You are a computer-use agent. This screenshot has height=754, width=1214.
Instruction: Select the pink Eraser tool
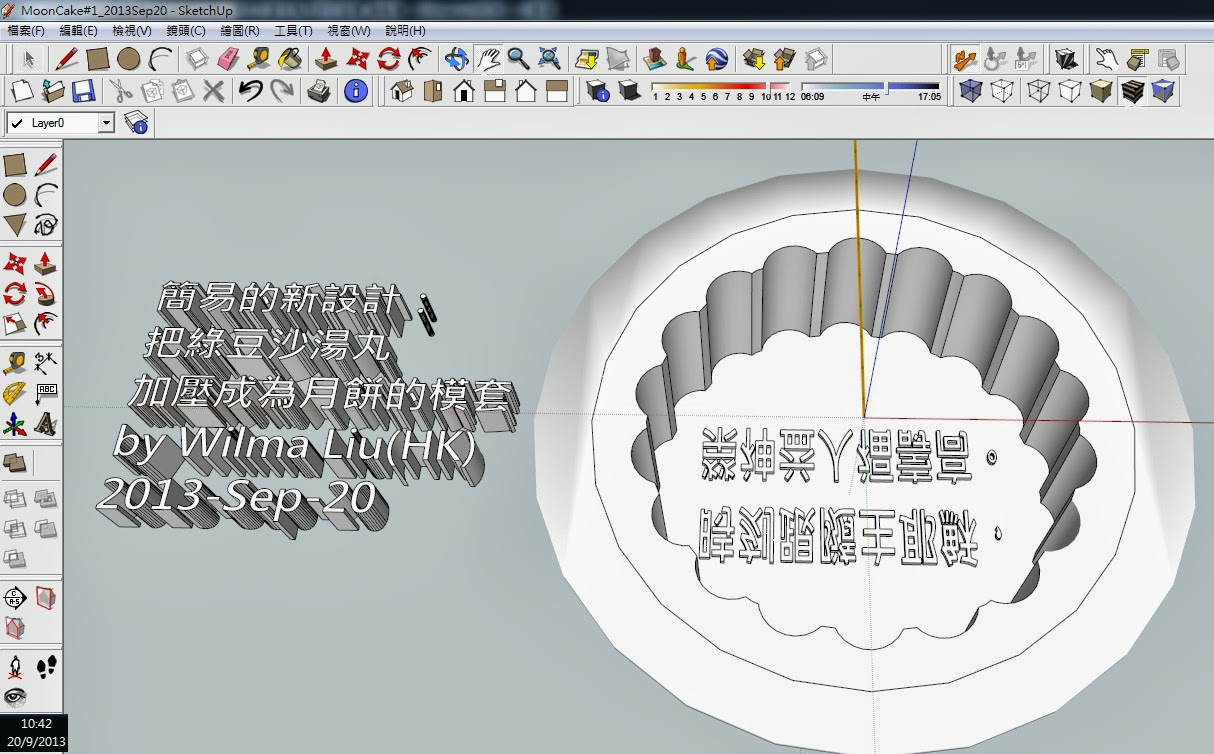pos(228,59)
